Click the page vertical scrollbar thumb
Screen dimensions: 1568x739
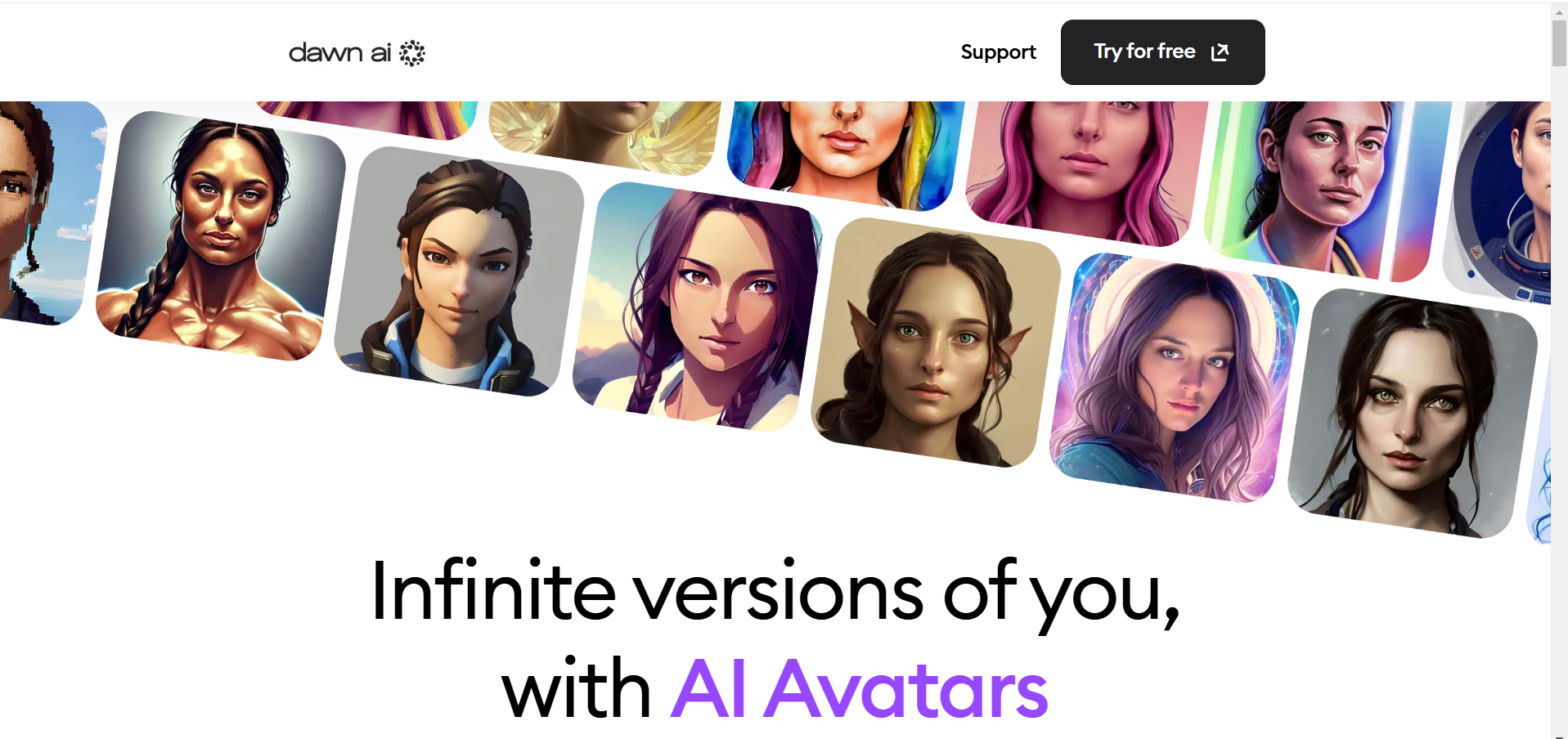coord(1559,43)
